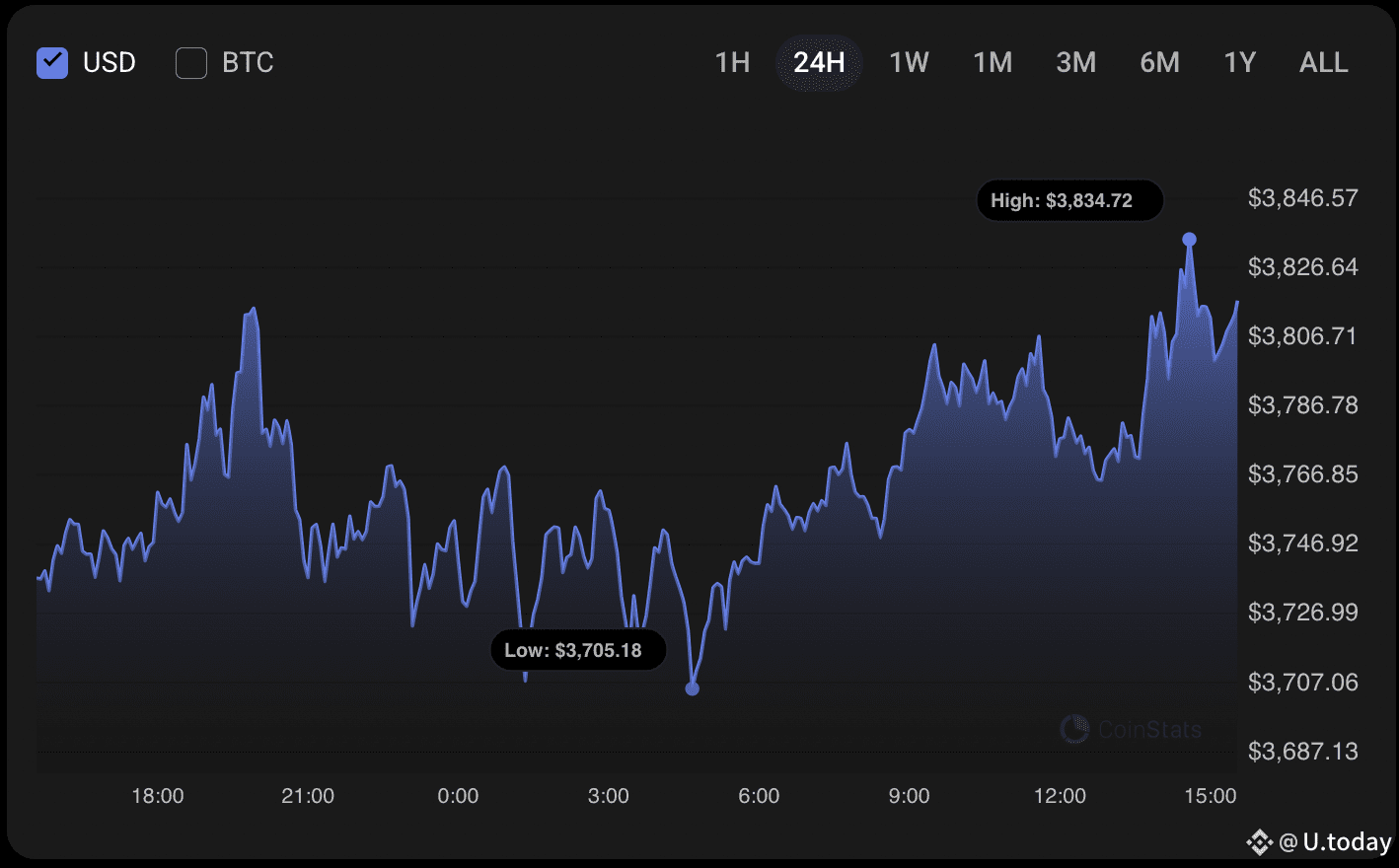Show ALL time price history
The image size is (1399, 868).
(x=1323, y=62)
